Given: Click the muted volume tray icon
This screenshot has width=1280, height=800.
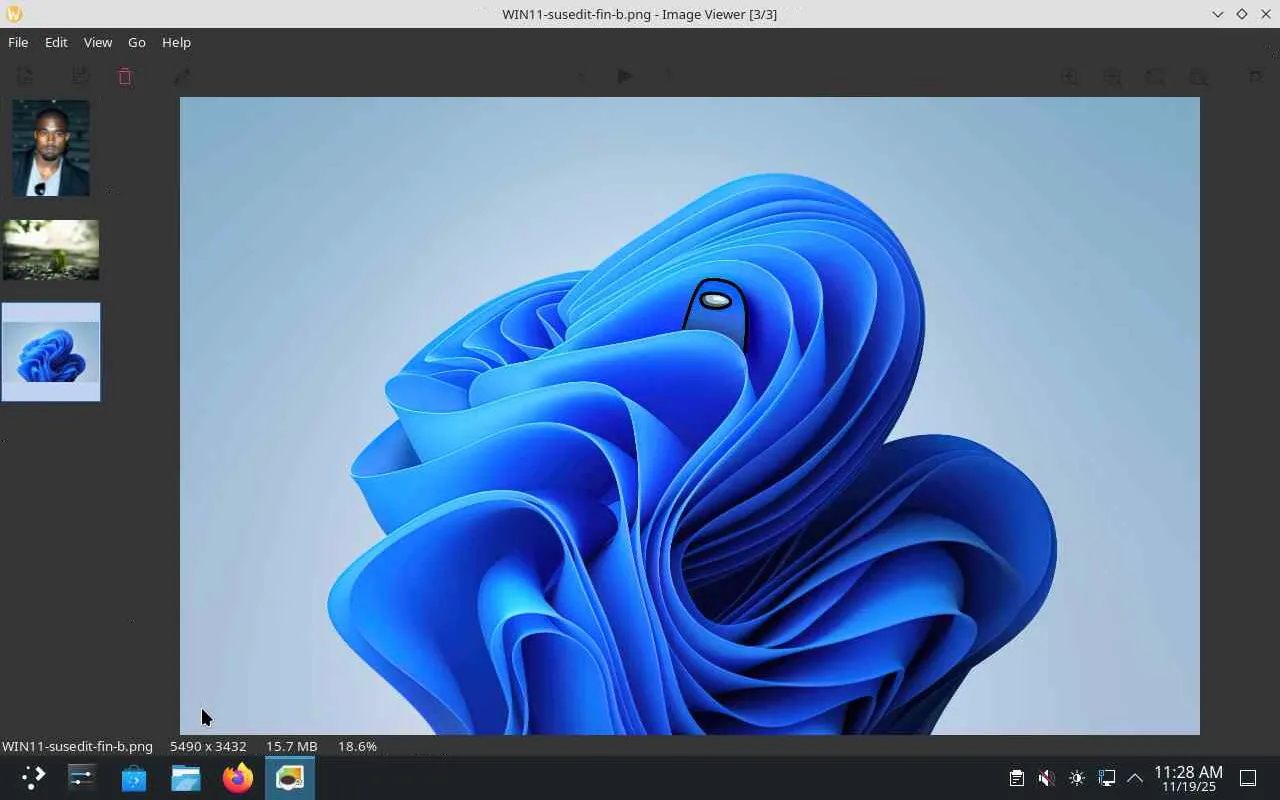Looking at the screenshot, I should [1046, 778].
